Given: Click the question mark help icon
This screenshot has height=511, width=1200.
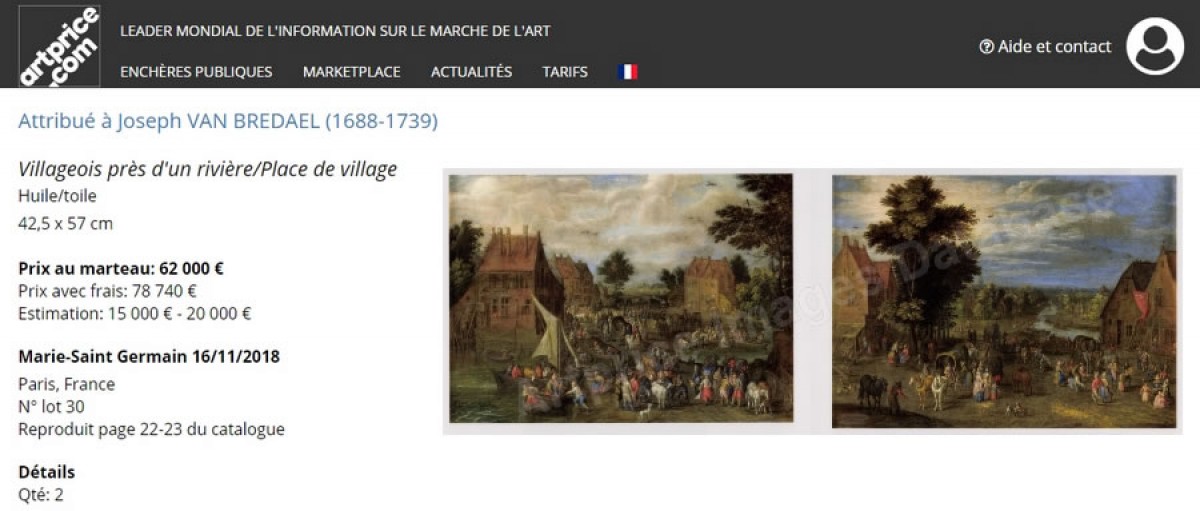Looking at the screenshot, I should (x=986, y=47).
